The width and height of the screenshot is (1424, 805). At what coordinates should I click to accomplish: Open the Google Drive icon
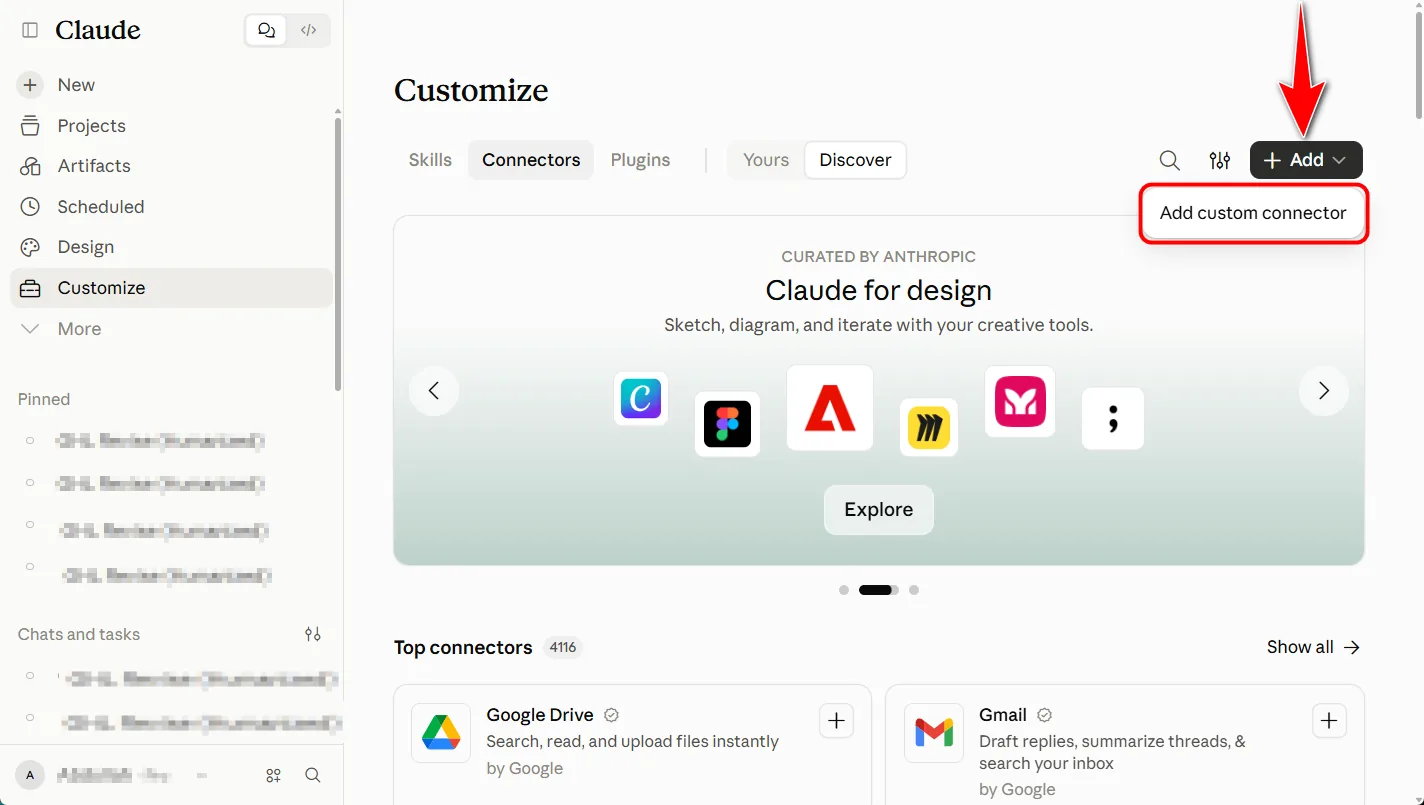(441, 733)
